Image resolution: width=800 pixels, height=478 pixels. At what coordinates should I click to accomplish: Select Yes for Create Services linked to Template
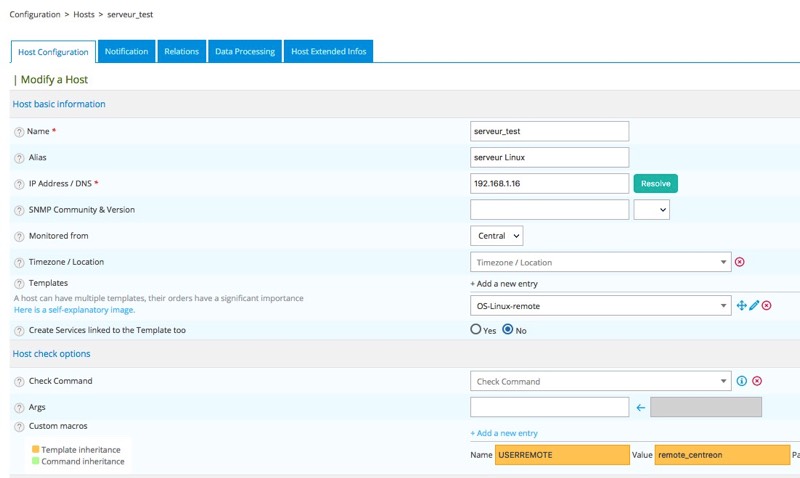click(x=476, y=330)
